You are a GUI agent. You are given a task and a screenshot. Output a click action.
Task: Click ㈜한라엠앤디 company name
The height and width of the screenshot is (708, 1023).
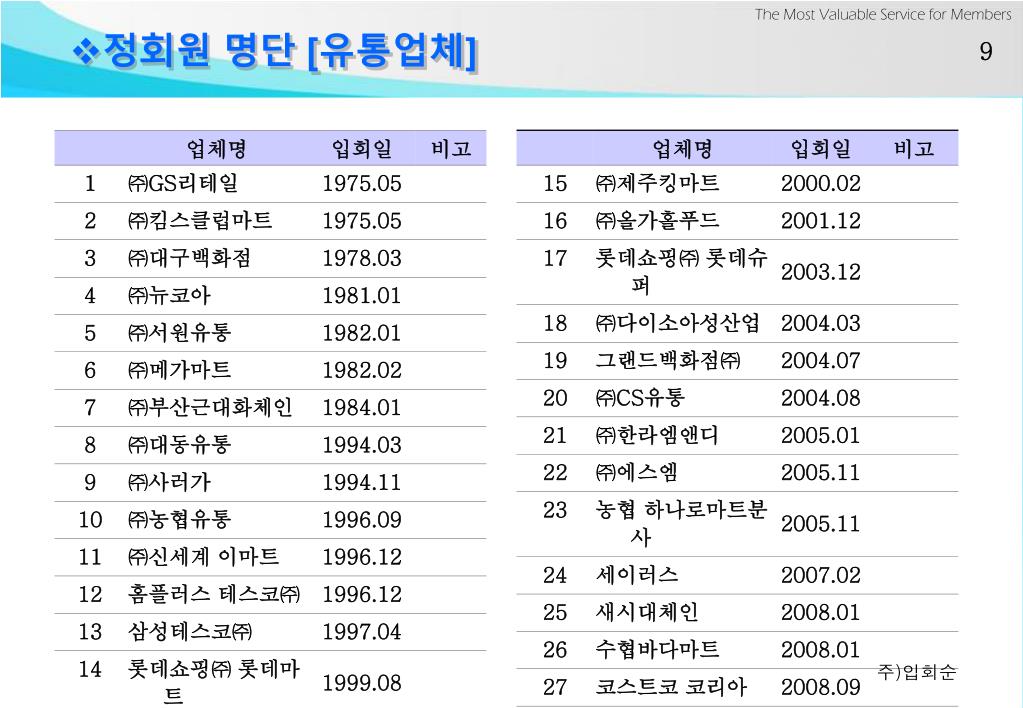coord(657,435)
